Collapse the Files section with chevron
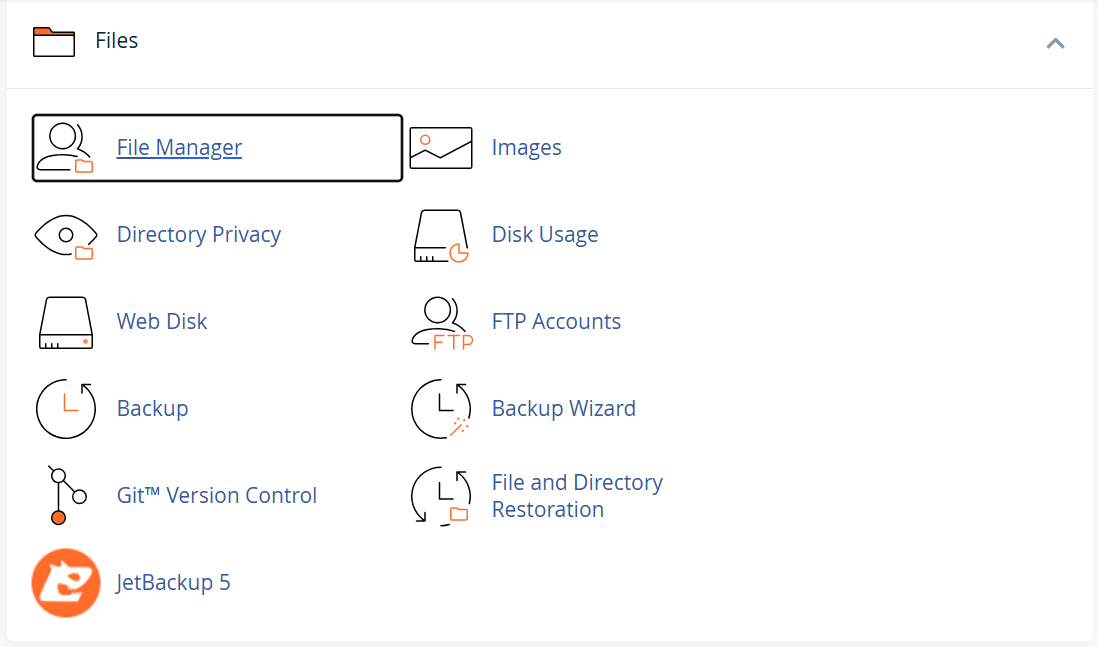 [1055, 43]
